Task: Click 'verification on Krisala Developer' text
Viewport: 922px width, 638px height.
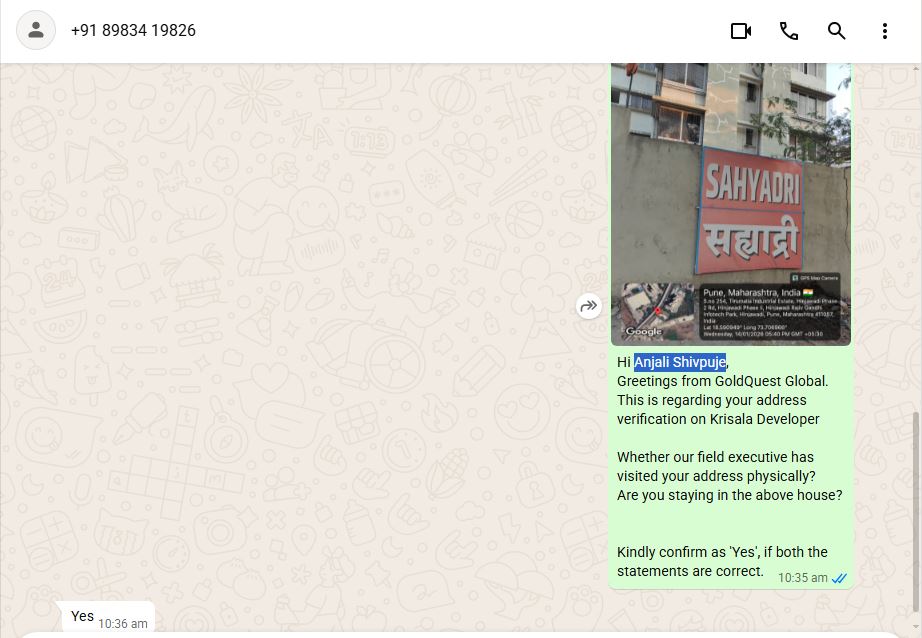Action: pyautogui.click(x=718, y=419)
